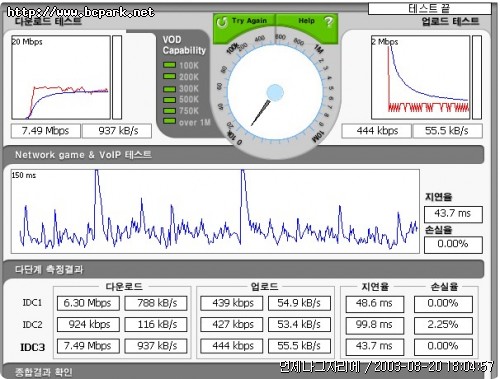Click the 테스트 끝 status field

(429, 9)
